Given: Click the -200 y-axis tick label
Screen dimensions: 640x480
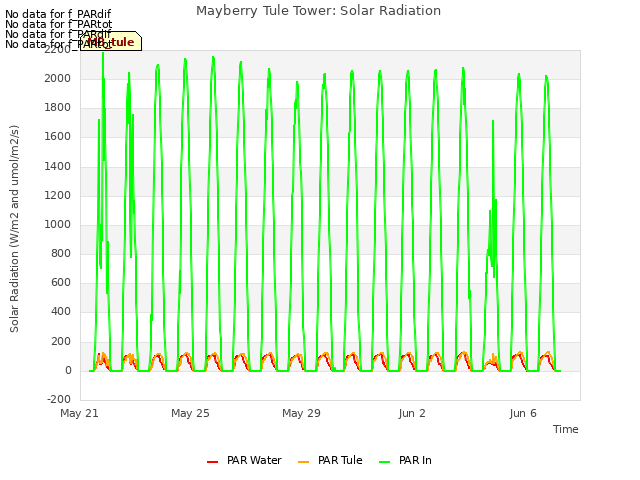Looking at the screenshot, I should pyautogui.click(x=59, y=399).
